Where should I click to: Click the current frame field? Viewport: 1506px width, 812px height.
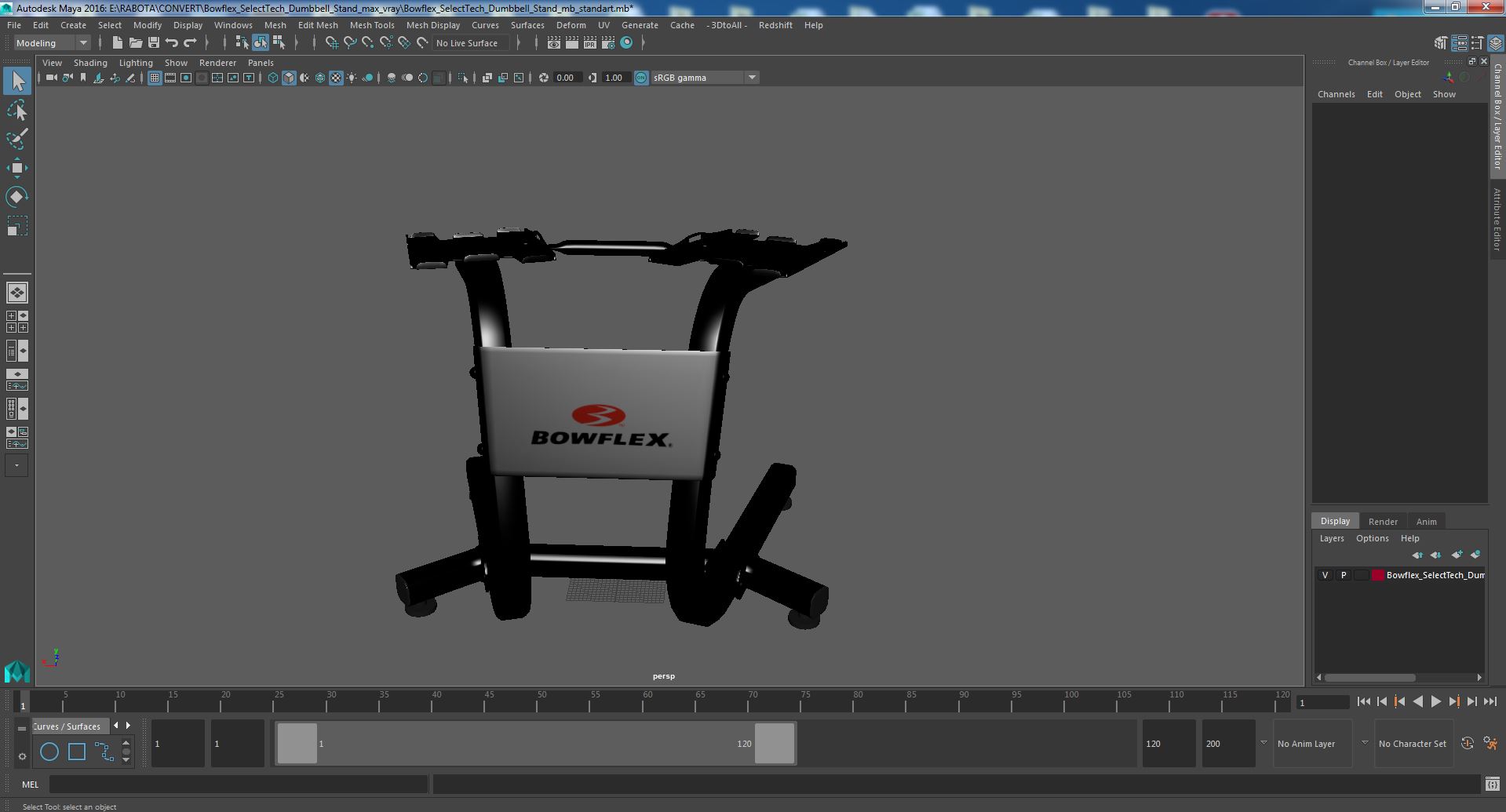point(1322,702)
